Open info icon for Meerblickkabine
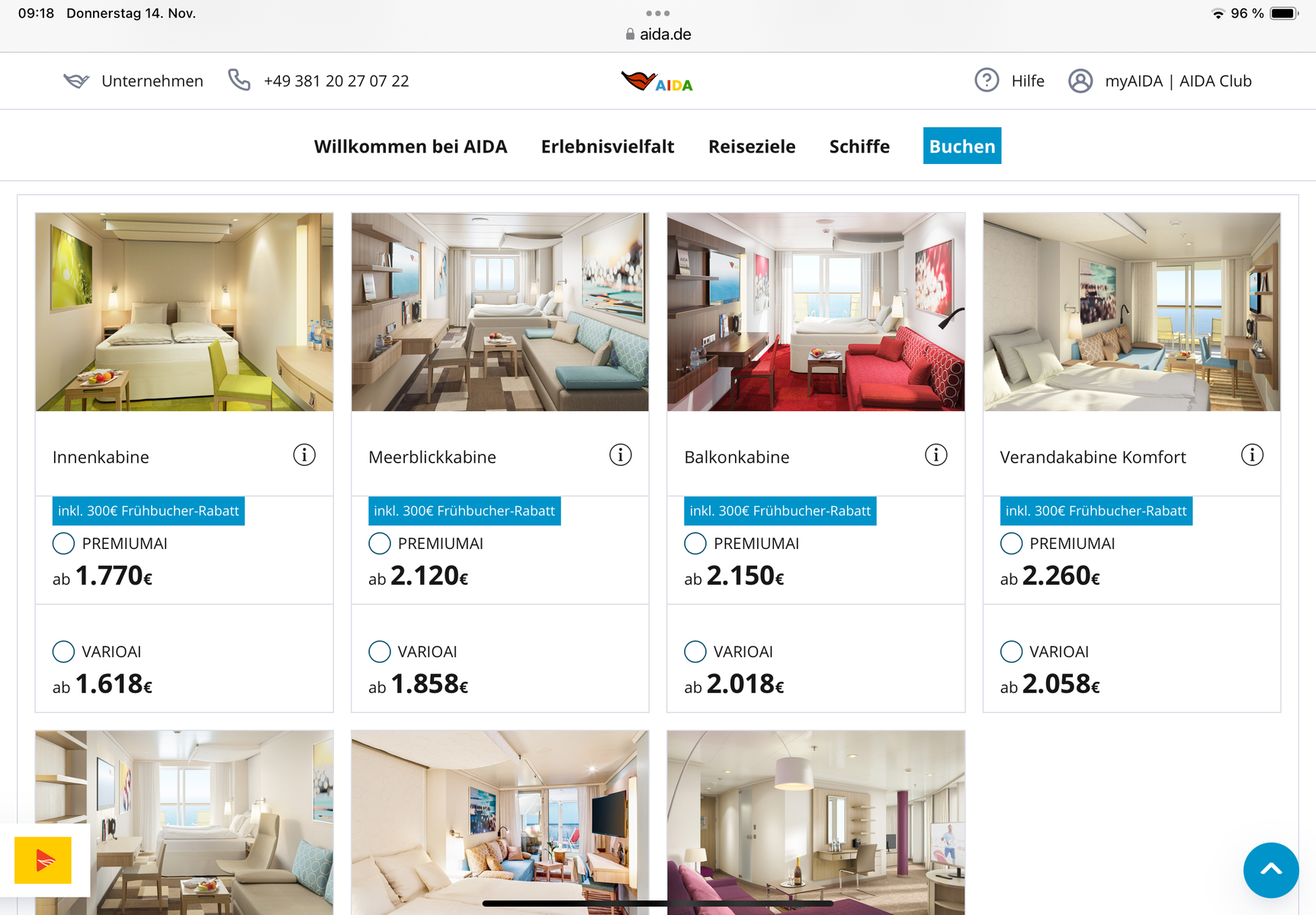The image size is (1316, 915). coord(621,455)
